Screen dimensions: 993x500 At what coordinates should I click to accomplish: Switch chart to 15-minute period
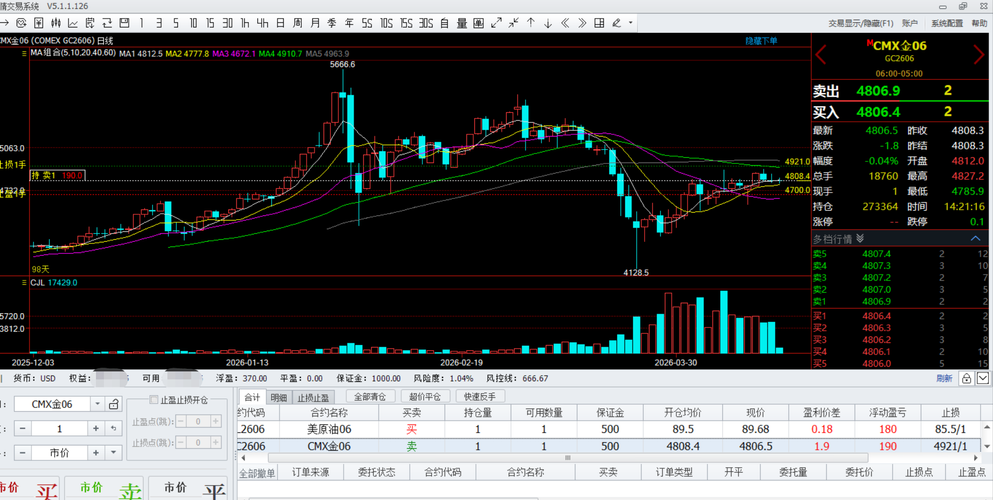[210, 23]
